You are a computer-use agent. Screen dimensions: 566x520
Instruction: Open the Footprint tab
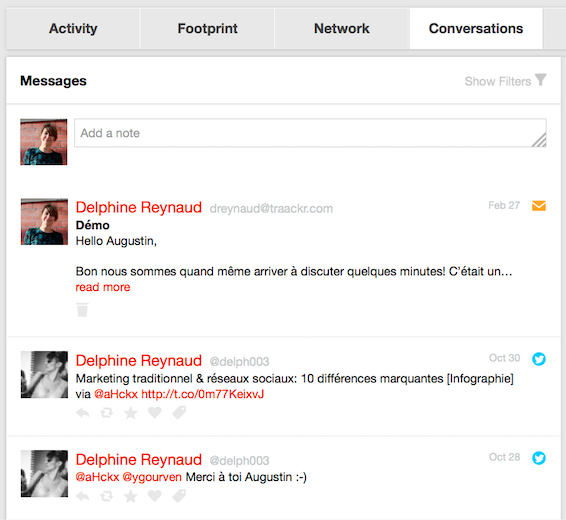pos(208,29)
